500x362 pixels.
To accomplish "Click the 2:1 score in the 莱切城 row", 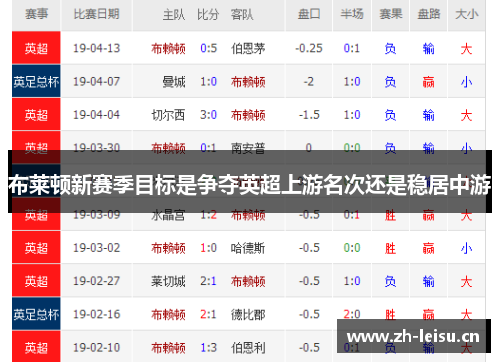I will click(x=208, y=281).
